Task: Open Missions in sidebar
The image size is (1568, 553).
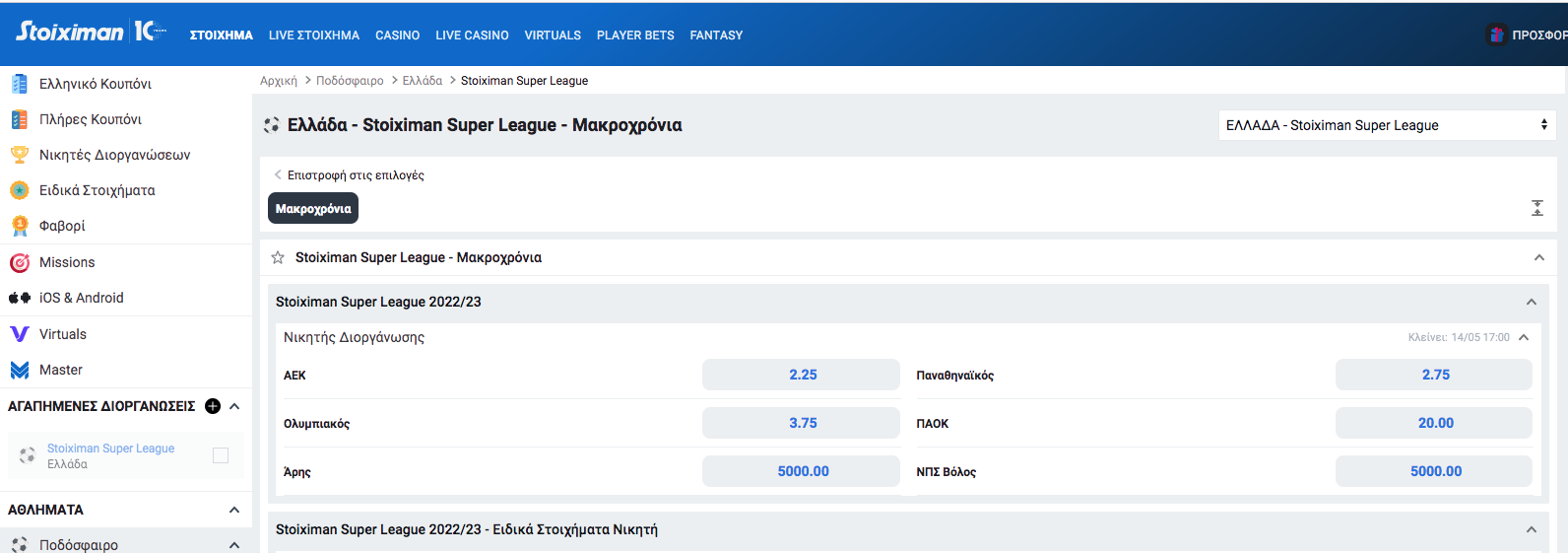Action: pos(67,262)
